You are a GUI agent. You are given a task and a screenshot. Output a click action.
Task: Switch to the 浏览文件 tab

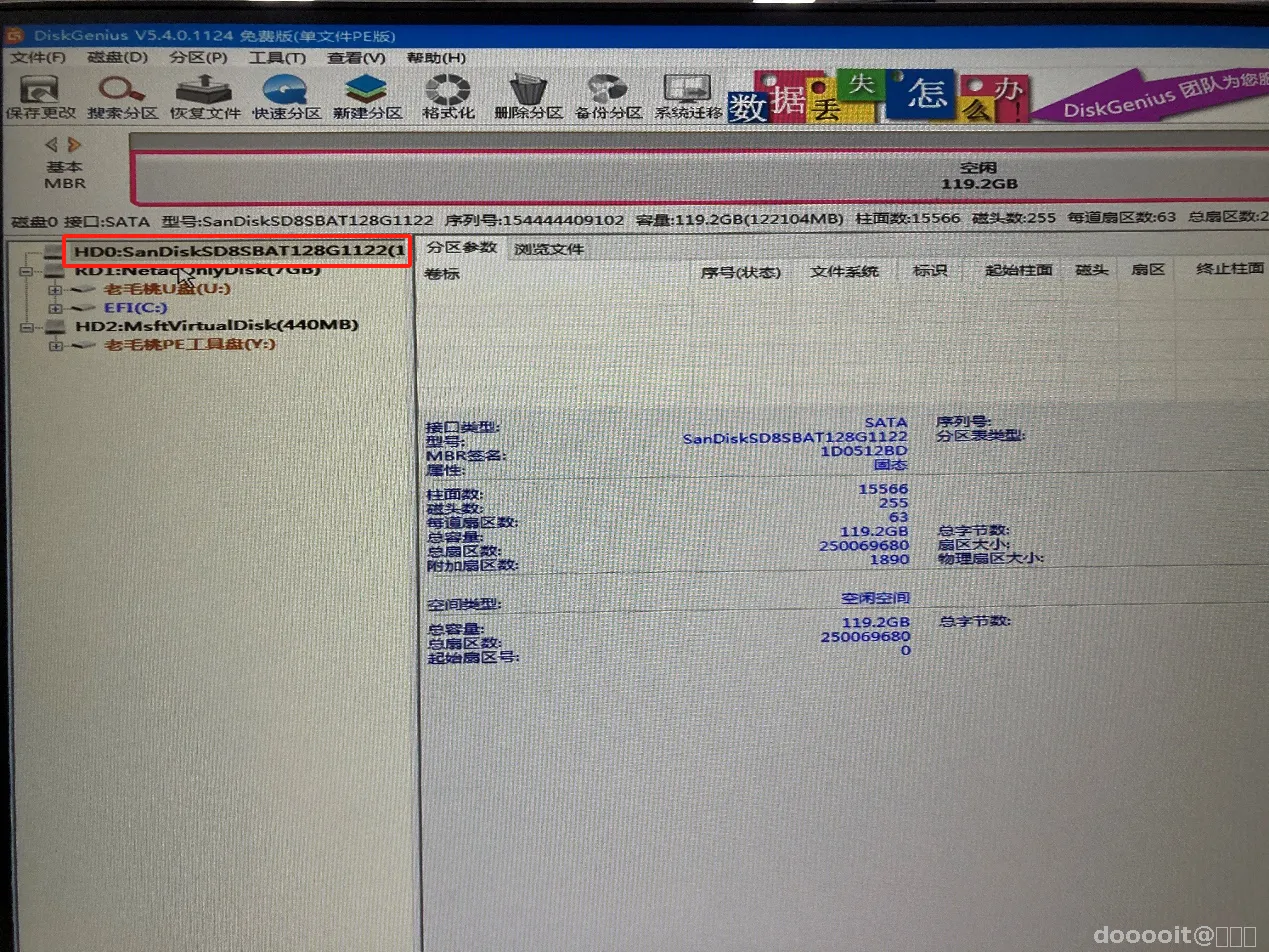[548, 249]
